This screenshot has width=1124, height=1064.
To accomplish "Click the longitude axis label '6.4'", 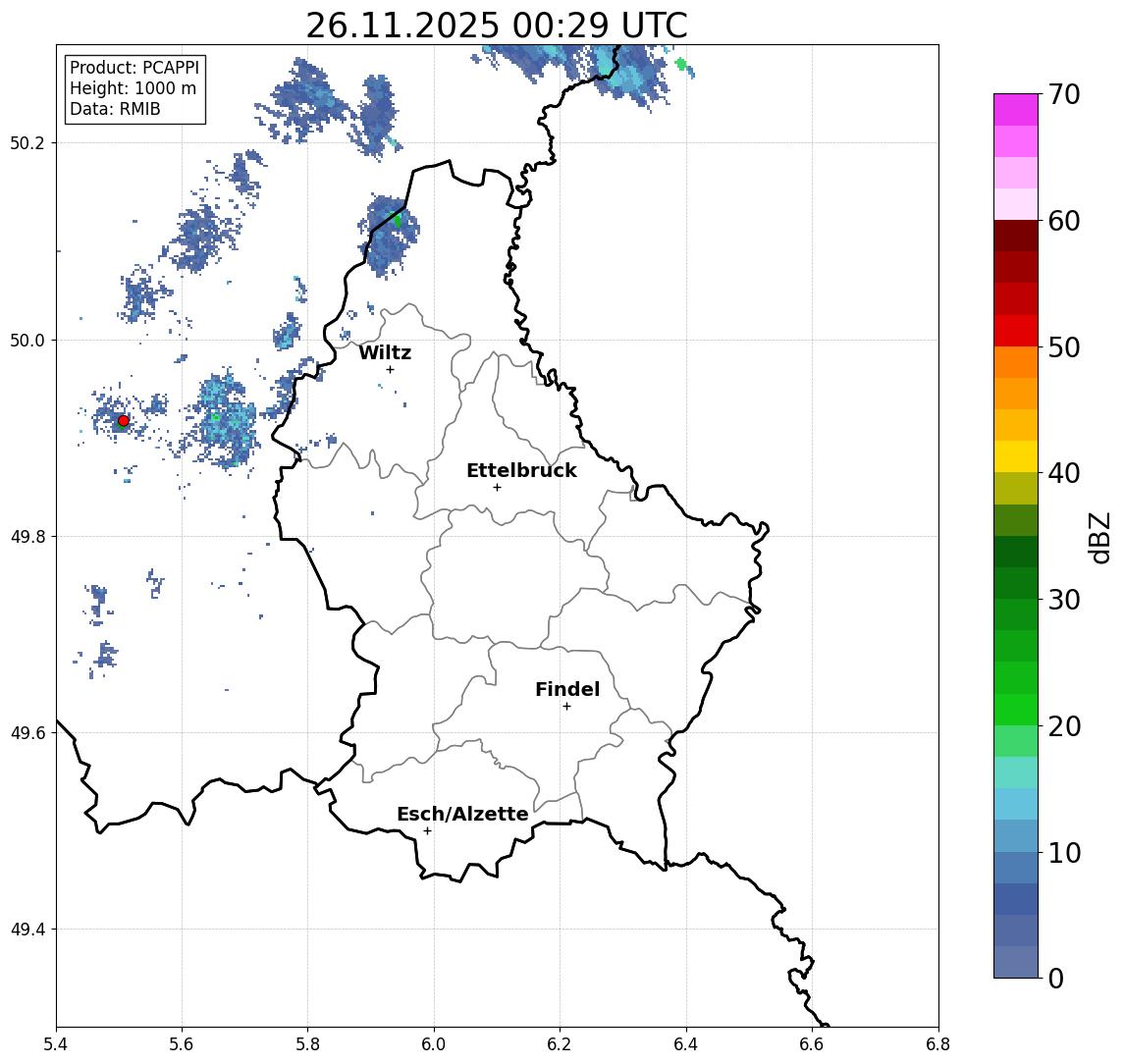I will click(686, 1044).
